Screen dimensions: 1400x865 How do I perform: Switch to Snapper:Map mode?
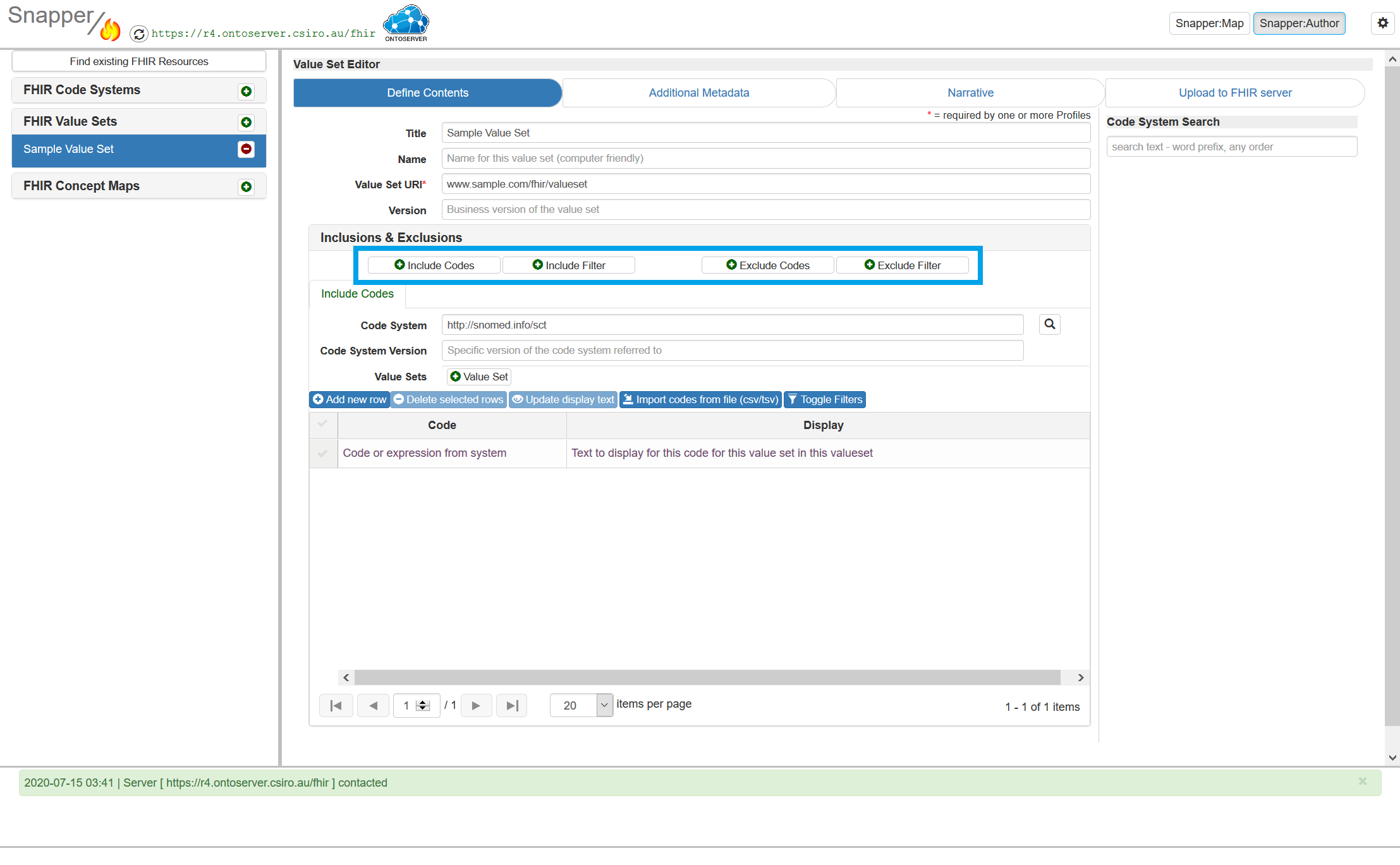pos(1209,23)
